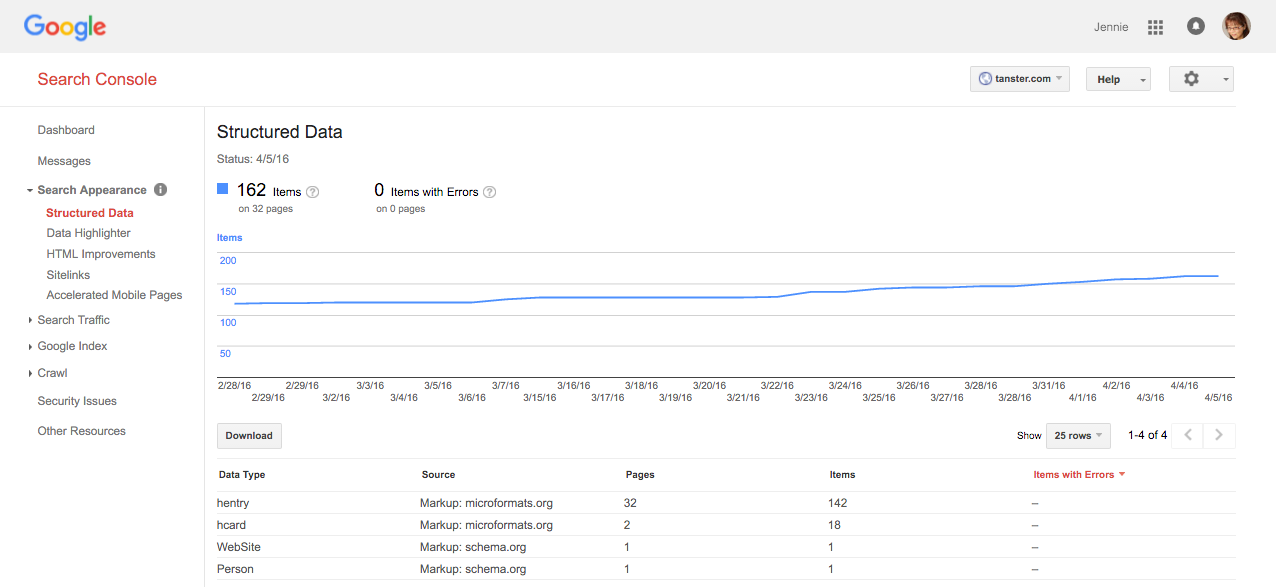Click the next page arrow in pagination

click(x=1218, y=435)
